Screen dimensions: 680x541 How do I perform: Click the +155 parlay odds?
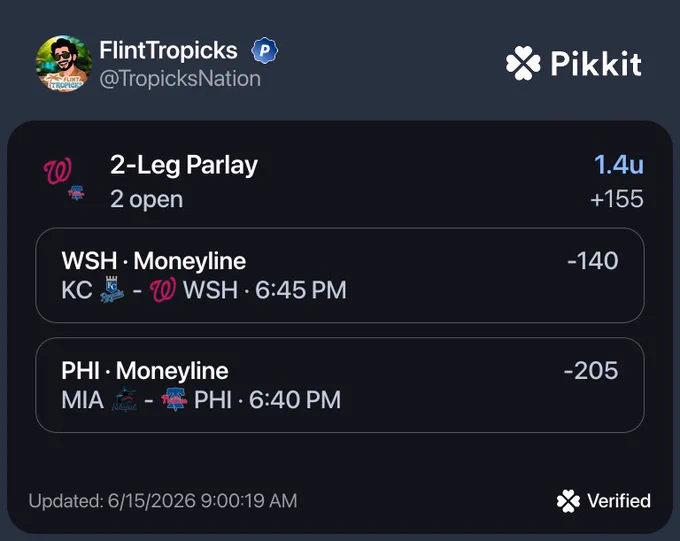(x=617, y=199)
